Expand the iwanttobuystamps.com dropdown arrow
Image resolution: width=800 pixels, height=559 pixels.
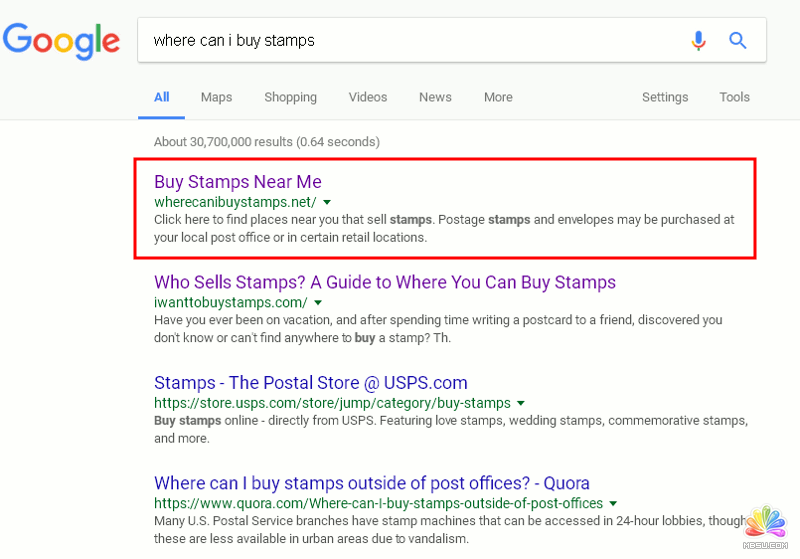(x=318, y=302)
